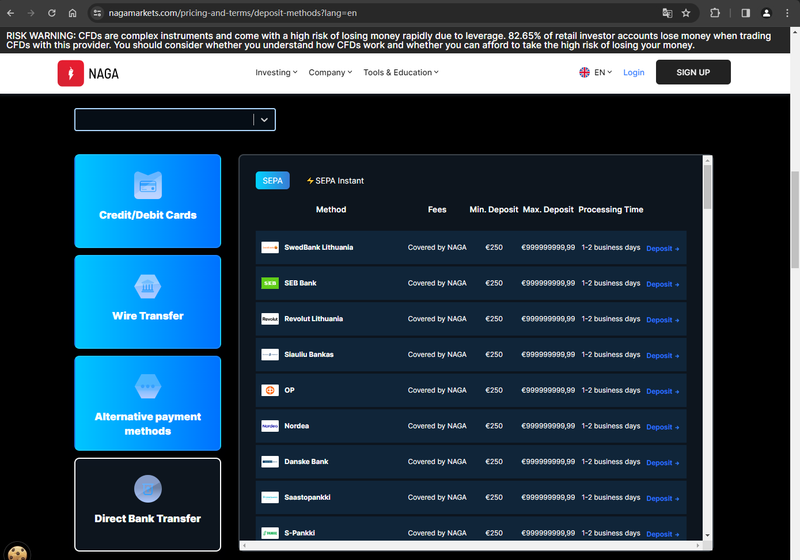Click the Nordea bank logo

(270, 426)
